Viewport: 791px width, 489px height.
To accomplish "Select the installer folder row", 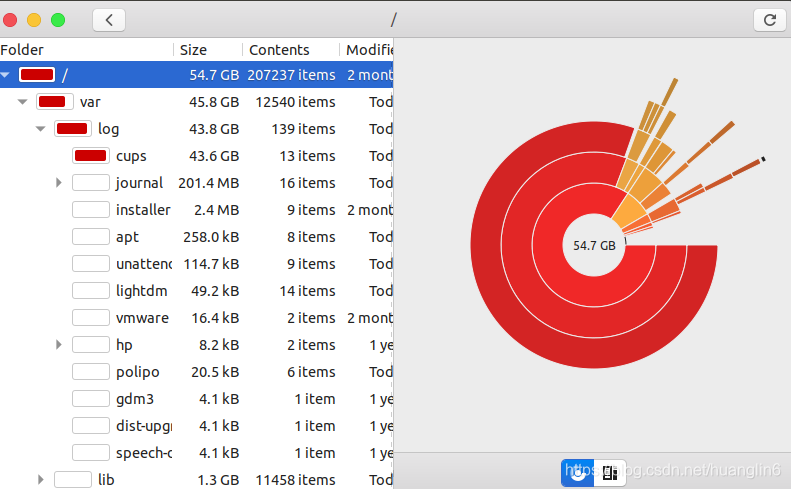I will (x=197, y=210).
